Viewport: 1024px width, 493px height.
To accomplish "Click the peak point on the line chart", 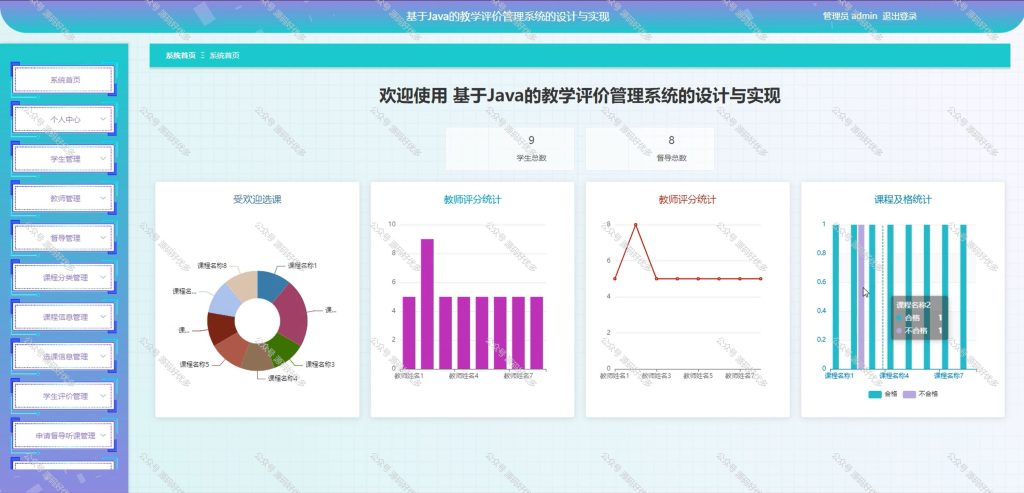I will coord(635,225).
